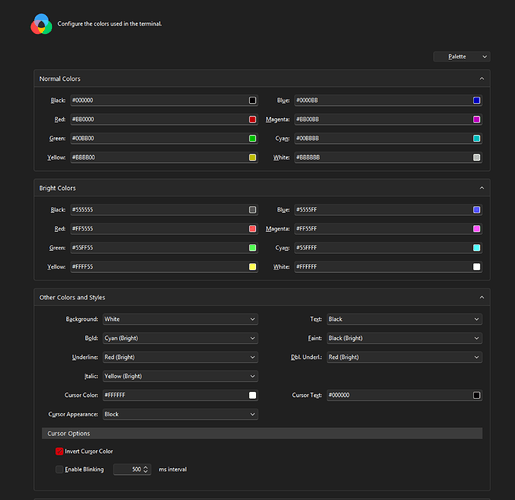This screenshot has height=500, width=515.
Task: Open the Dbl. Underl. color dropdown
Action: click(x=404, y=357)
